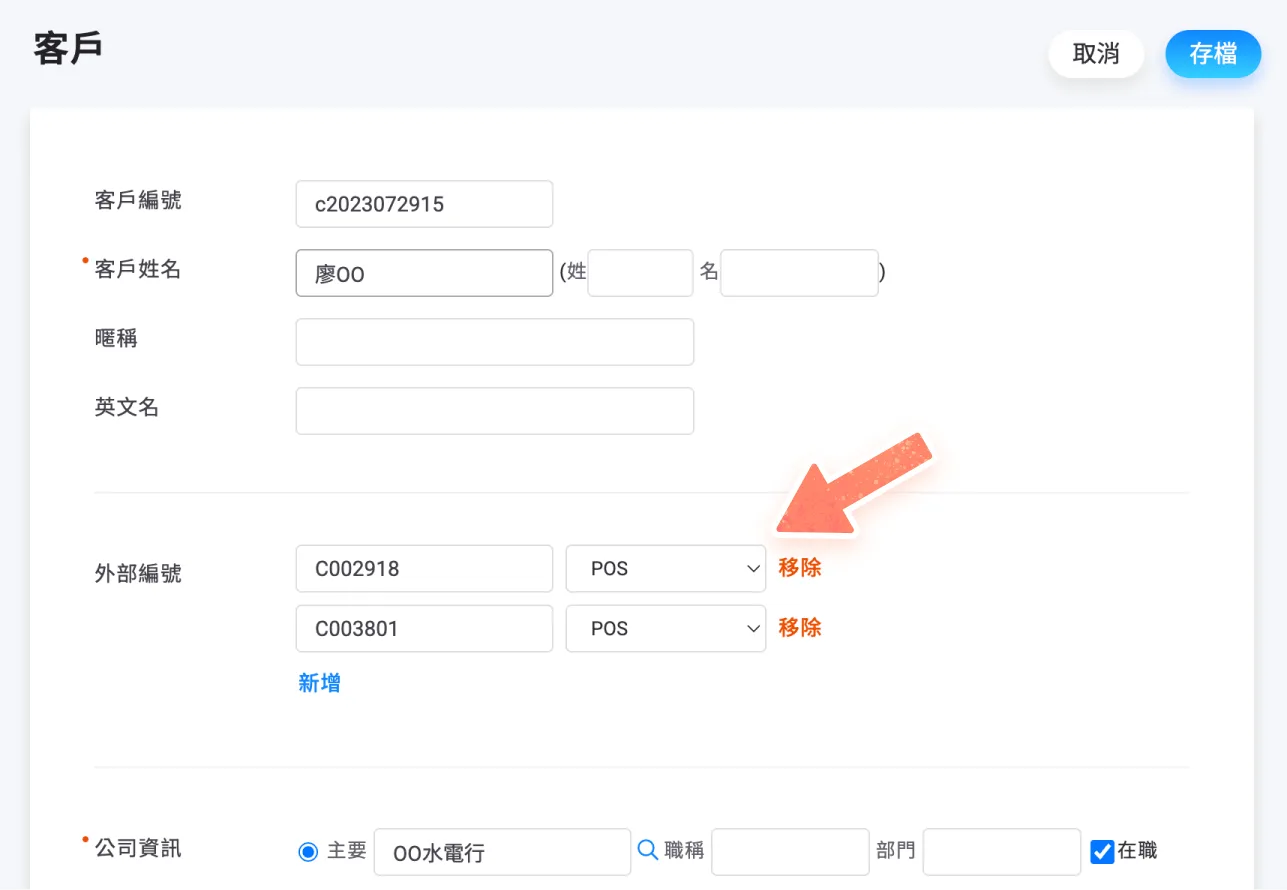
Task: Click the 英文名 input field
Action: pyautogui.click(x=495, y=411)
